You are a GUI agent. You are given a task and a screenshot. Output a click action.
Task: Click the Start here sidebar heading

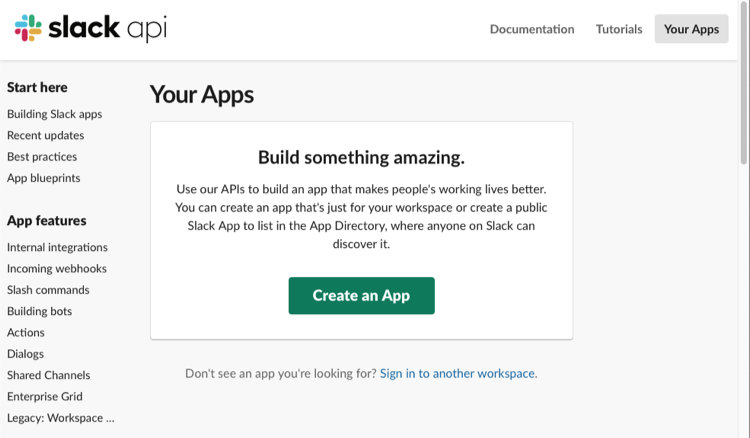pyautogui.click(x=37, y=88)
